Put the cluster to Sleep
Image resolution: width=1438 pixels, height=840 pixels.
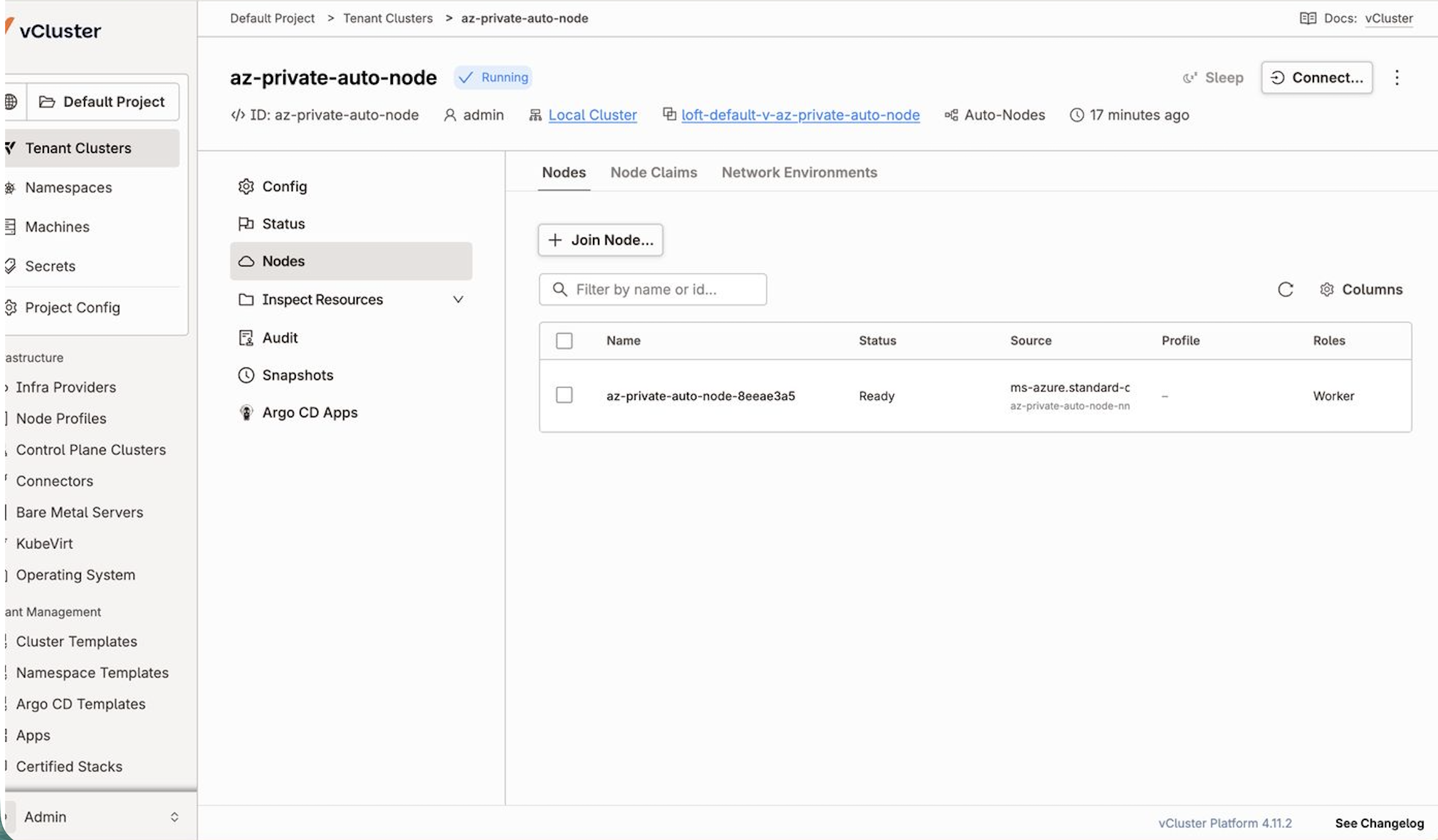1212,78
